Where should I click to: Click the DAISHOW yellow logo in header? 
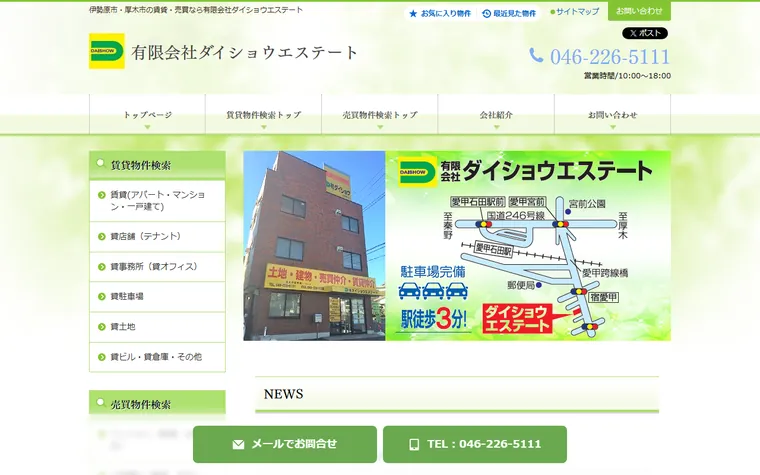[x=107, y=51]
